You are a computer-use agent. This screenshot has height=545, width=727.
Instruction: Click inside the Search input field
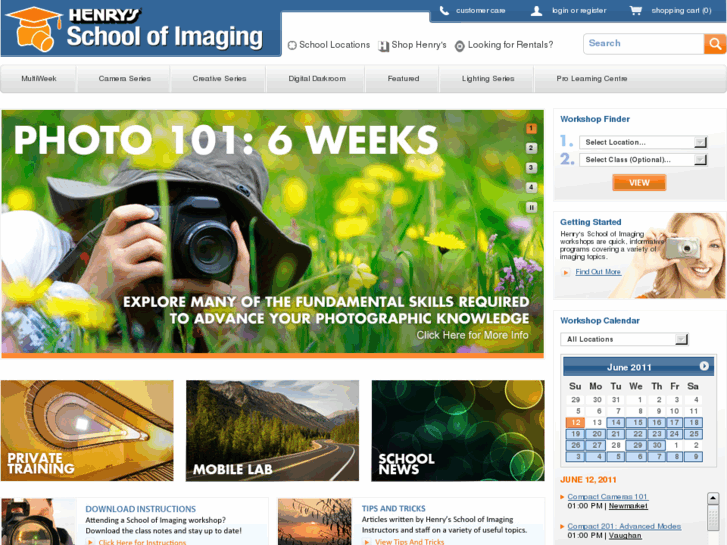[x=644, y=44]
